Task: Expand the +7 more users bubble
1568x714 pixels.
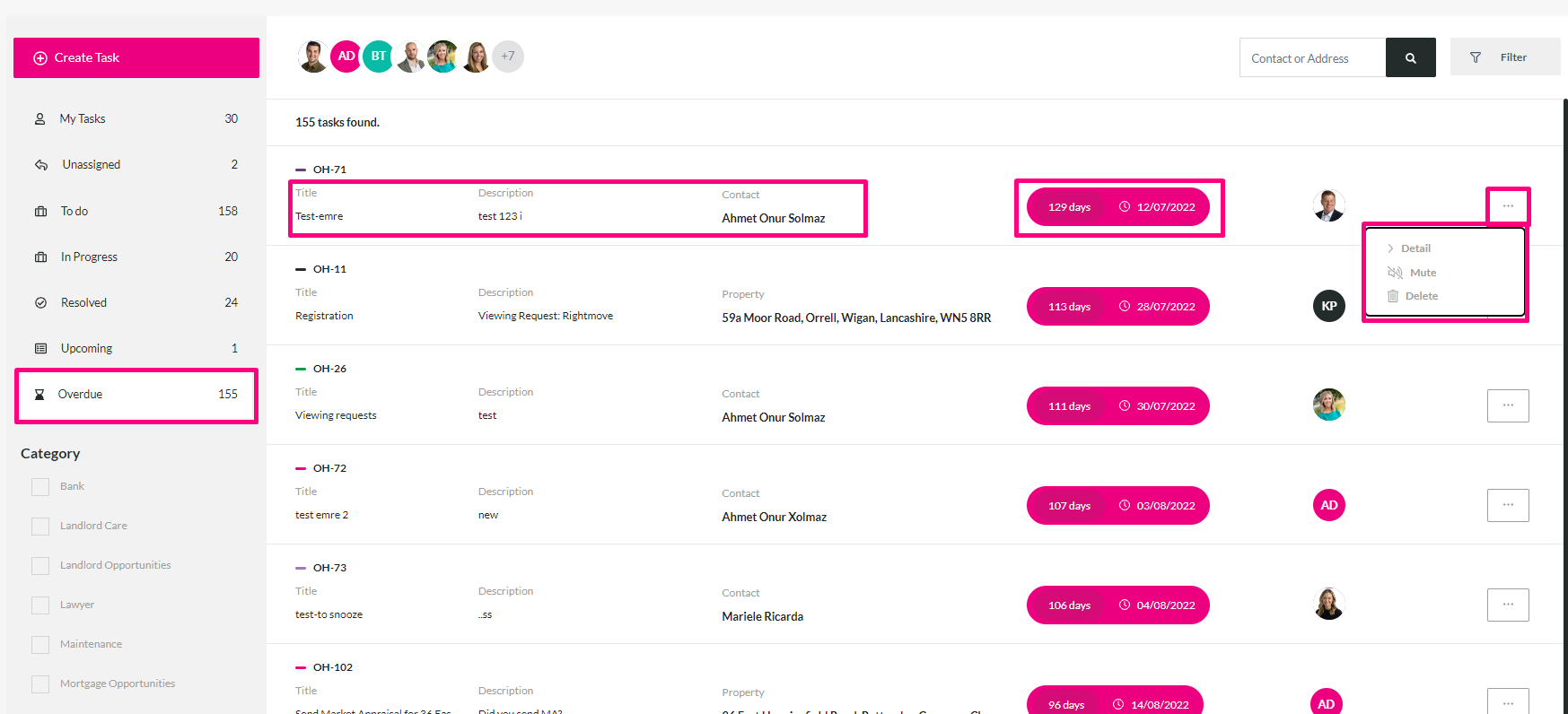Action: point(508,57)
